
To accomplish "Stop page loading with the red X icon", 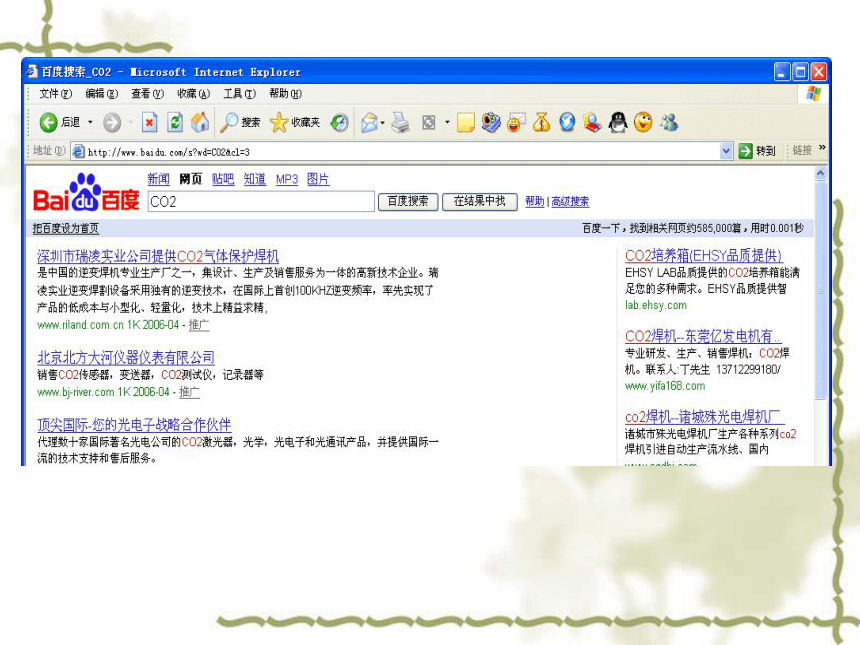I will click(149, 122).
